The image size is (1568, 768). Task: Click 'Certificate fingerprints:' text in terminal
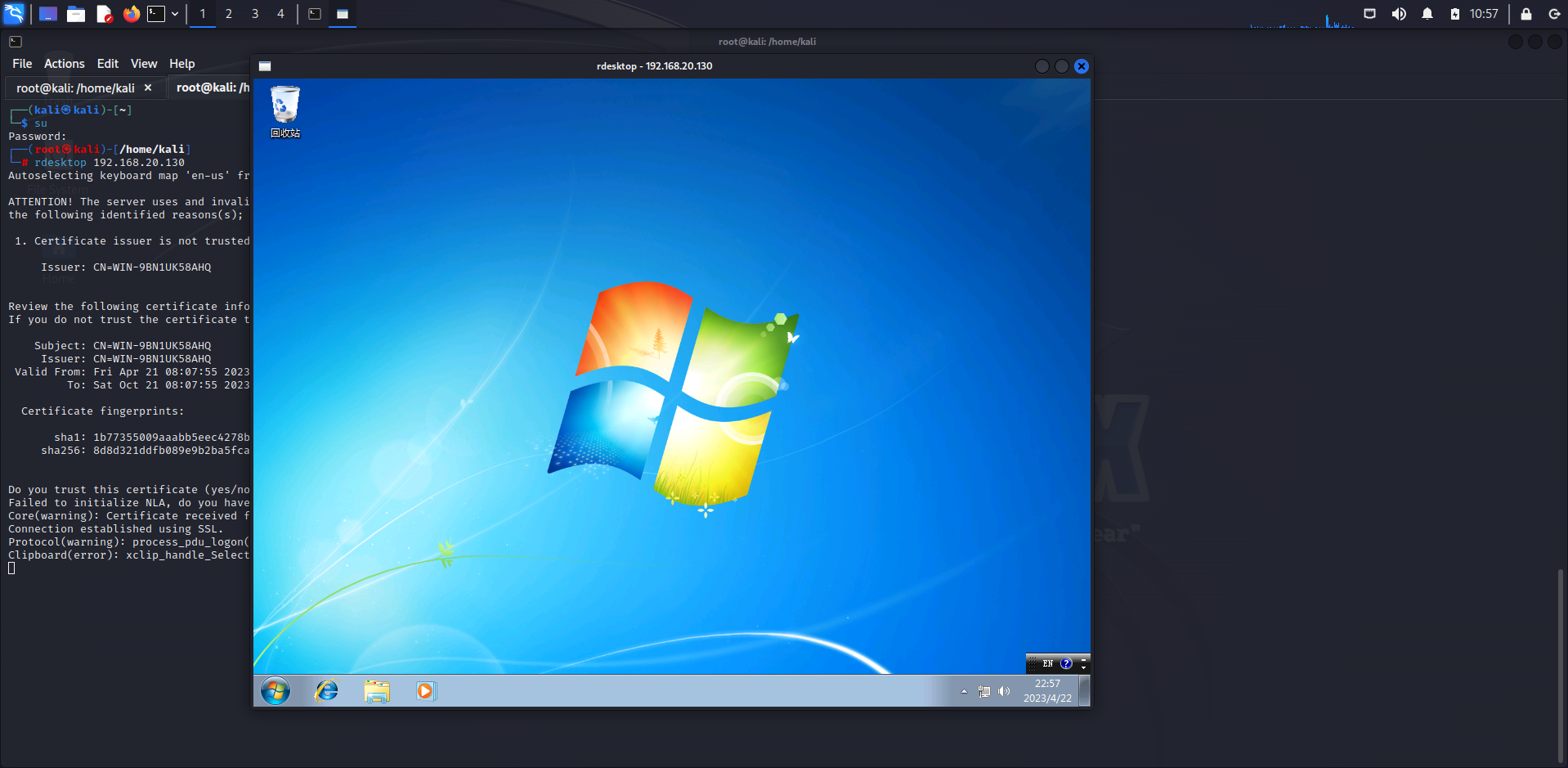point(103,411)
